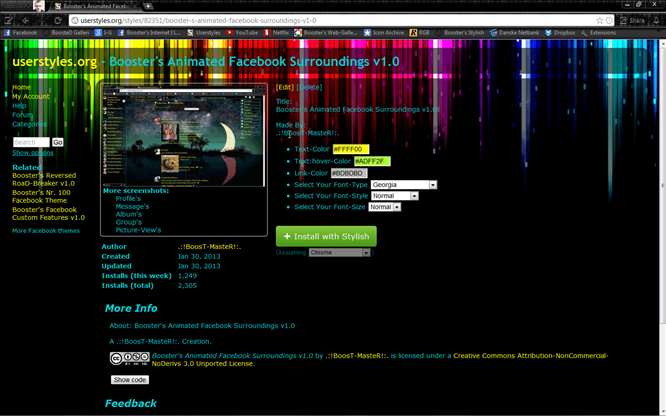The height and width of the screenshot is (416, 666).
Task: Open the Extensions bookmark
Action: point(599,33)
